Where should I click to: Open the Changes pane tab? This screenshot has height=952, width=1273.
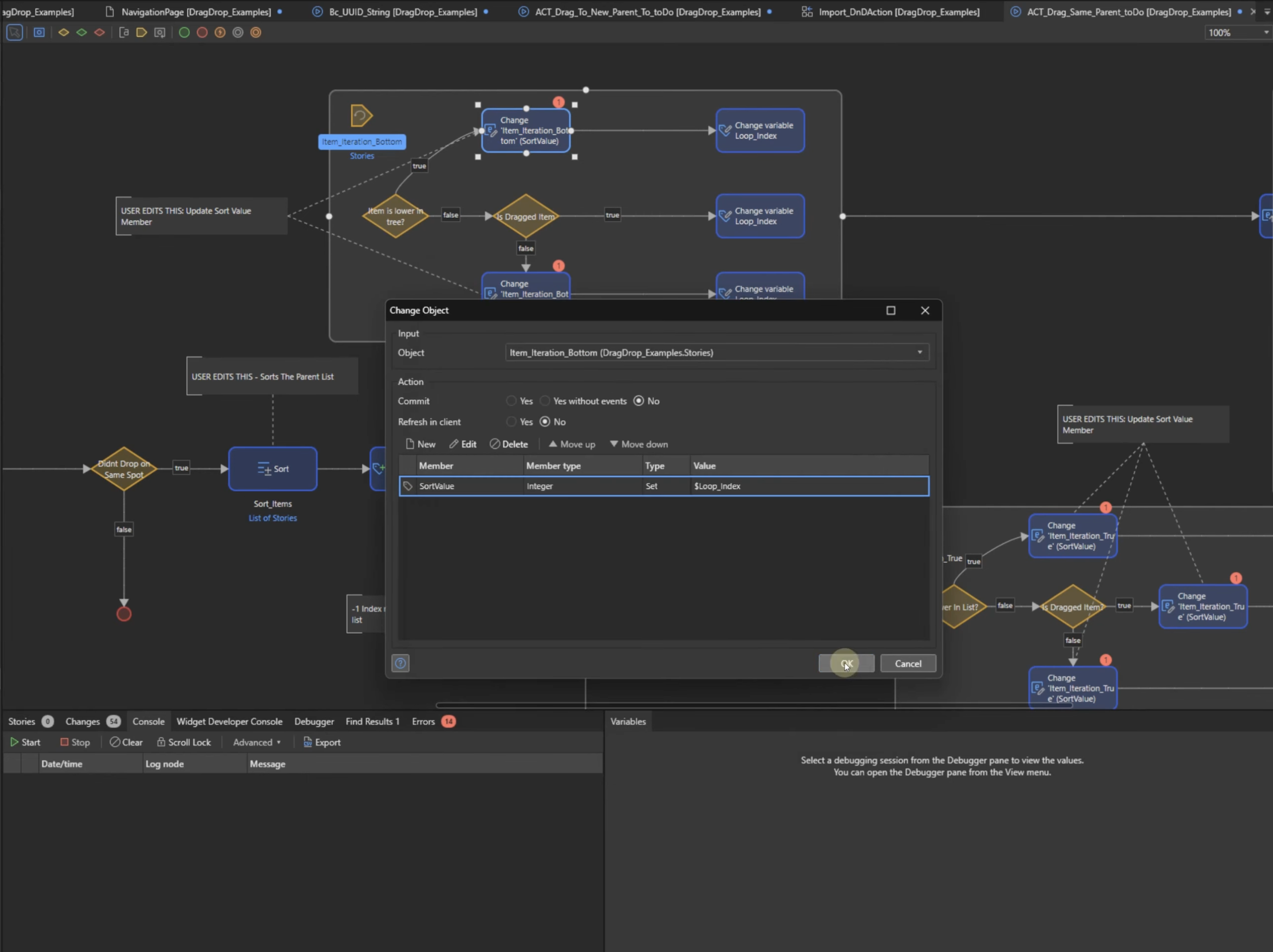click(92, 721)
